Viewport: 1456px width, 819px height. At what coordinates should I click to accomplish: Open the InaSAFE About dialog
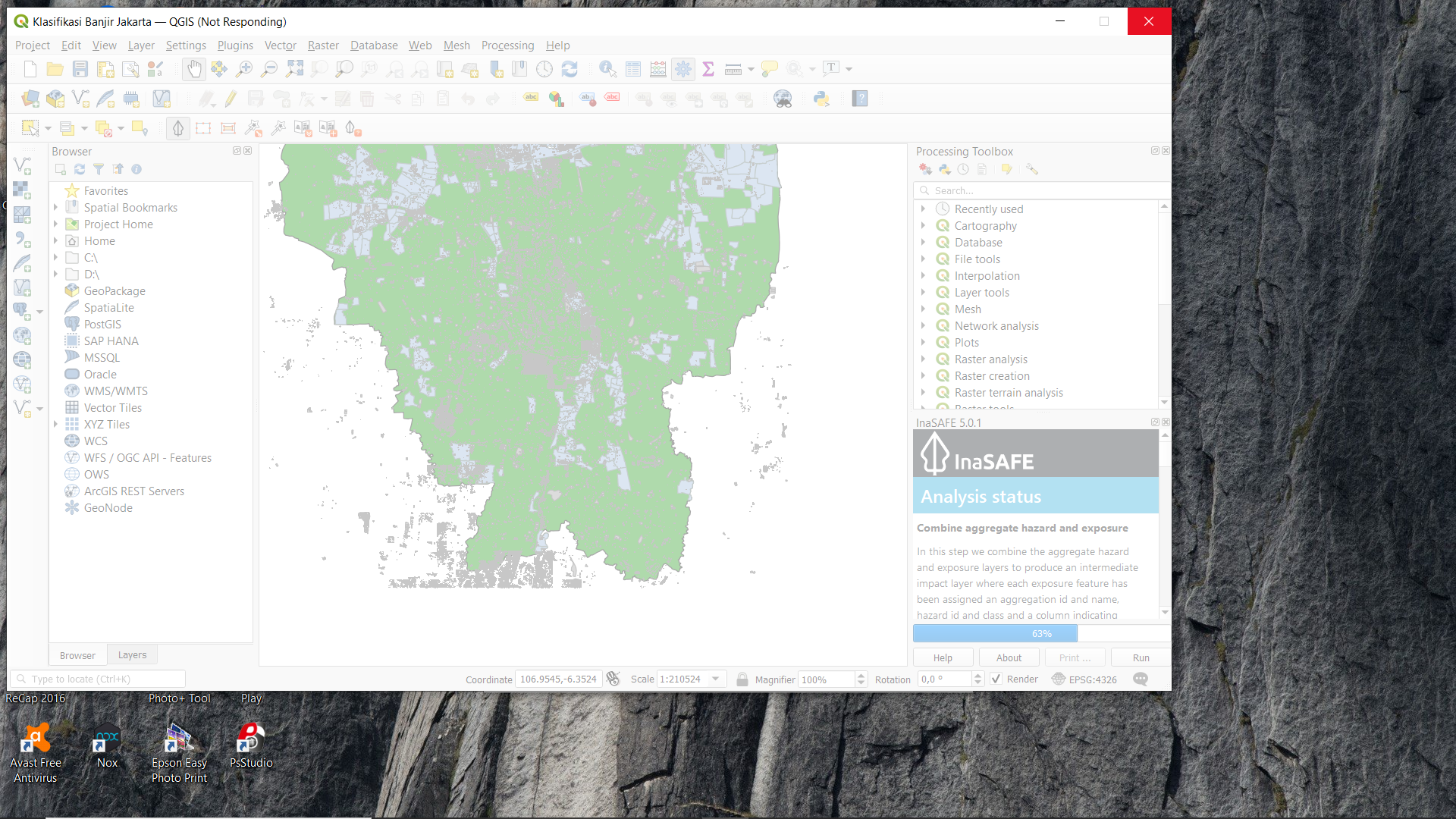pos(1009,657)
